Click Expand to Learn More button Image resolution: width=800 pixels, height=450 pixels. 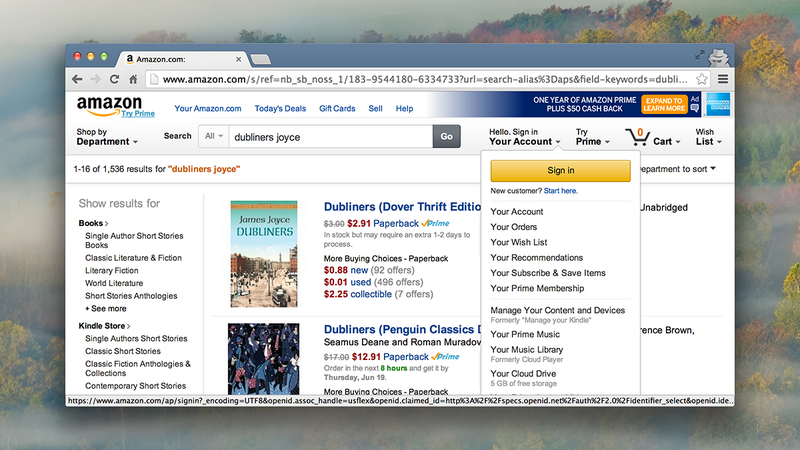[663, 105]
